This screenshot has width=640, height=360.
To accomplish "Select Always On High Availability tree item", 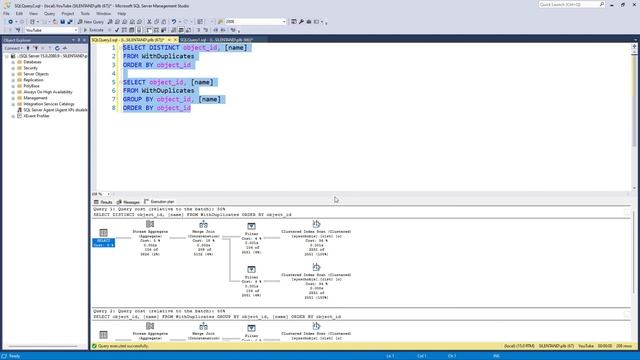I will pos(48,92).
